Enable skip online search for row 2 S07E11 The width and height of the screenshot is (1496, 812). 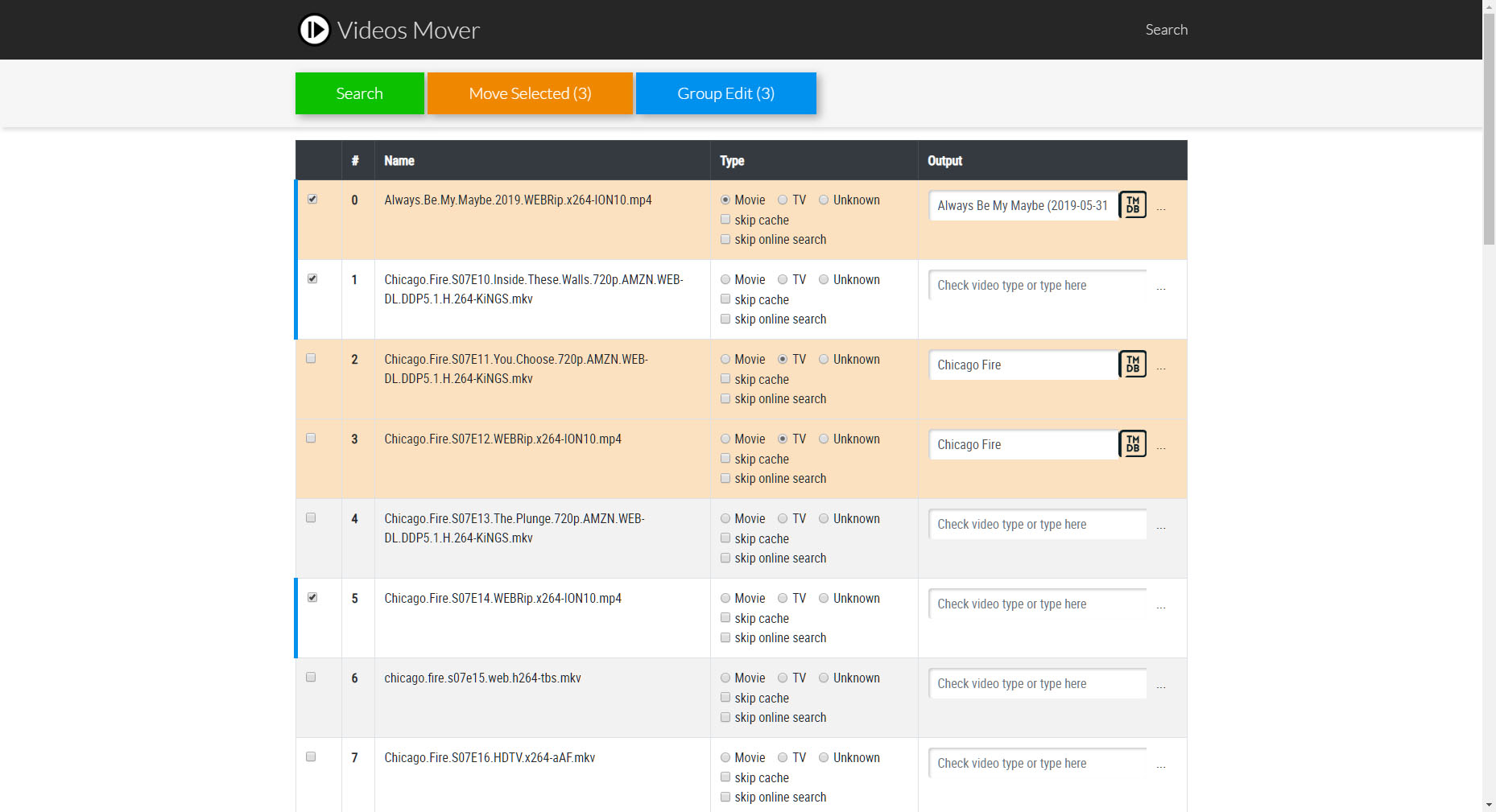pos(725,398)
